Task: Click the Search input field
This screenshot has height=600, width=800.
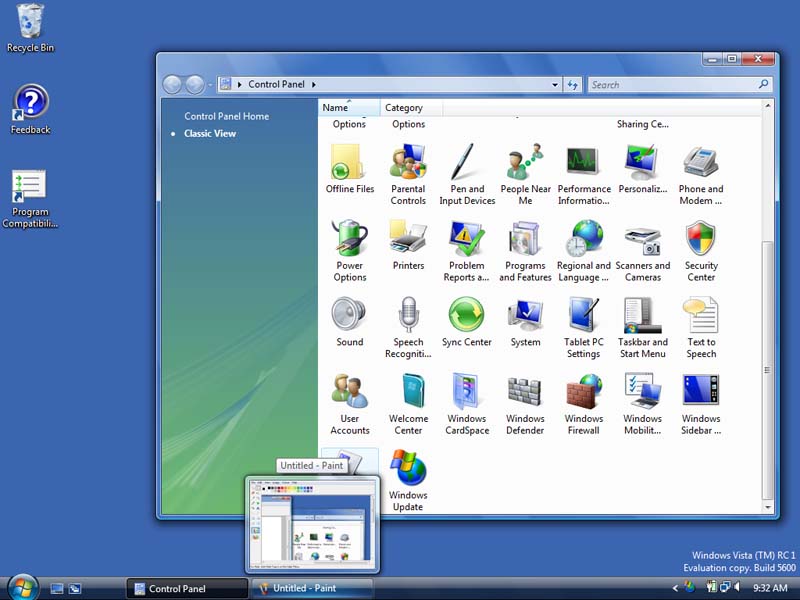Action: click(x=671, y=85)
